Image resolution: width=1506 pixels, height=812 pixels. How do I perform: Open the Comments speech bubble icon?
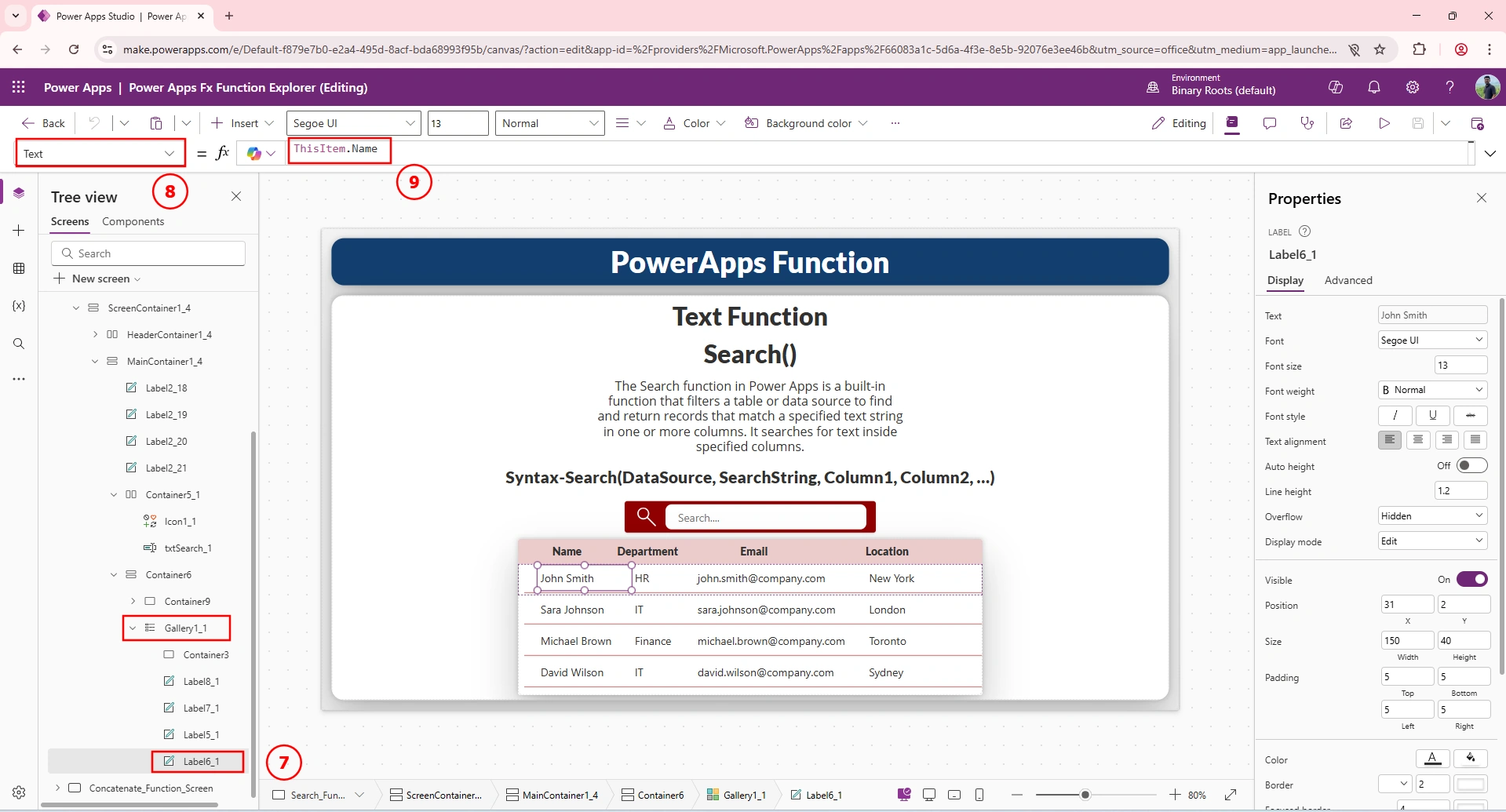pos(1270,123)
